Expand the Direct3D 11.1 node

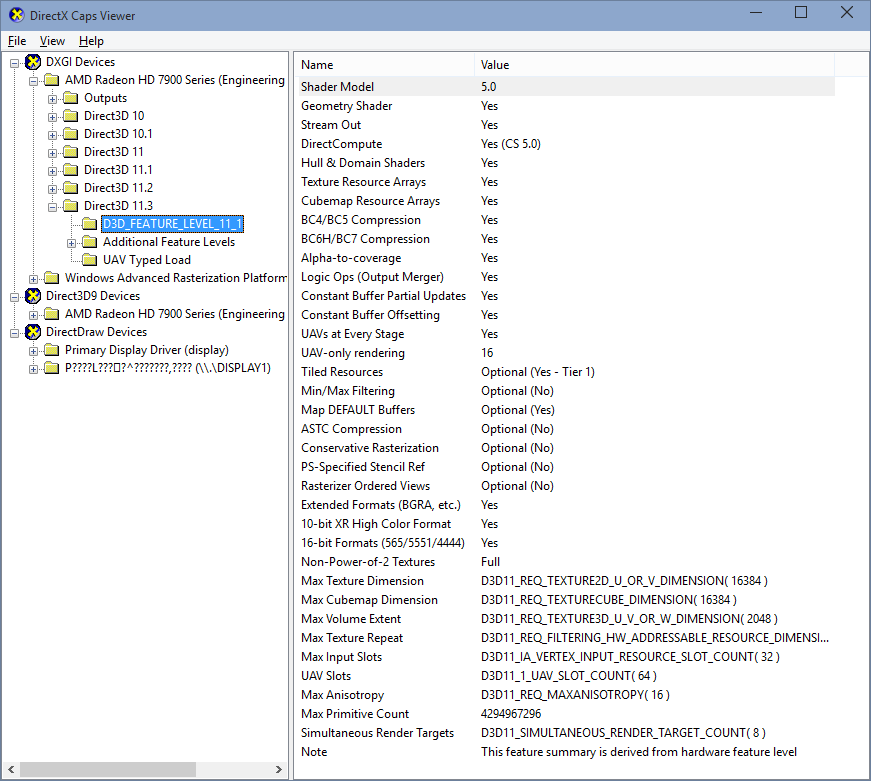[52, 171]
